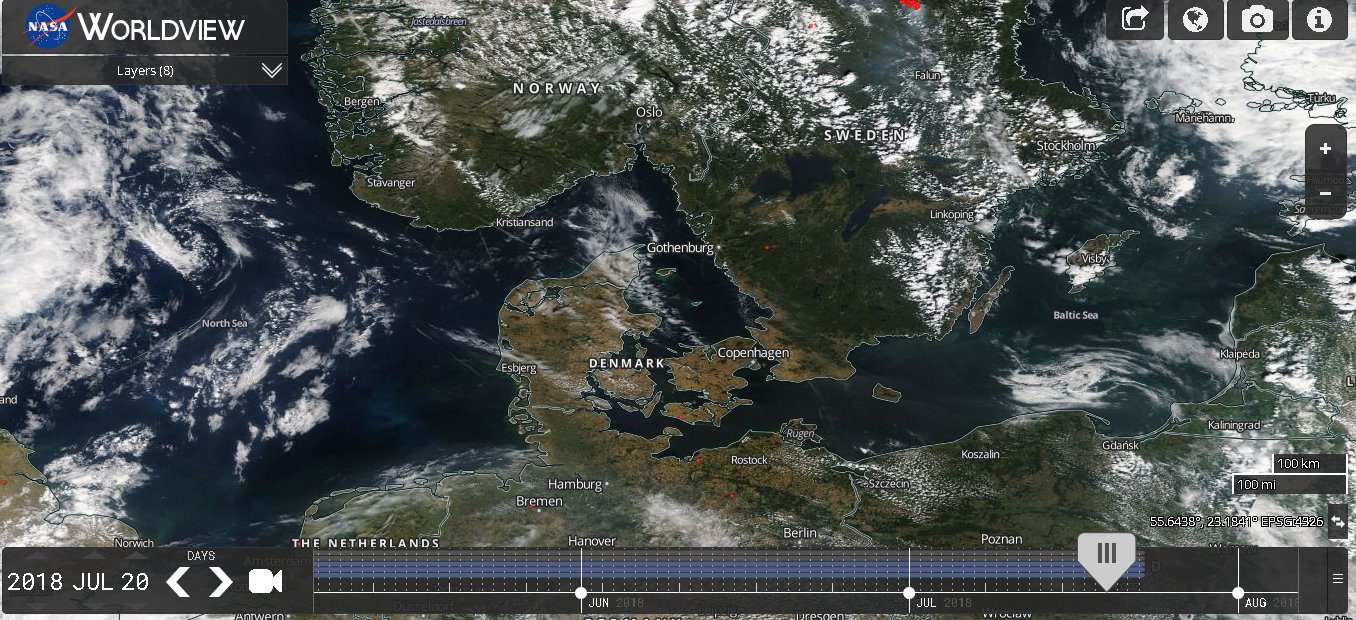Open the share link tool

[1135, 20]
